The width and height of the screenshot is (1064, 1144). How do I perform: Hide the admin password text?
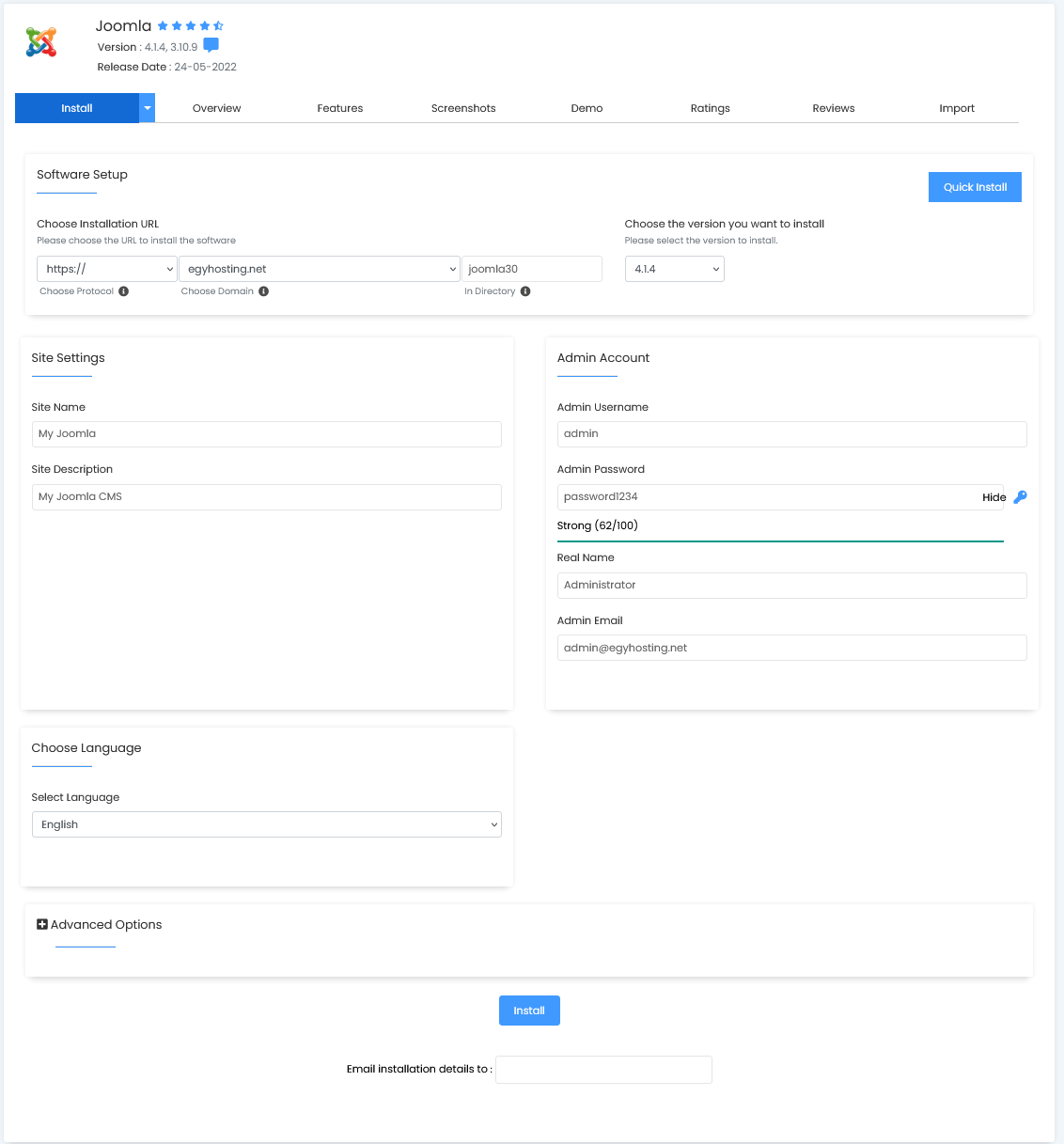pyautogui.click(x=994, y=497)
